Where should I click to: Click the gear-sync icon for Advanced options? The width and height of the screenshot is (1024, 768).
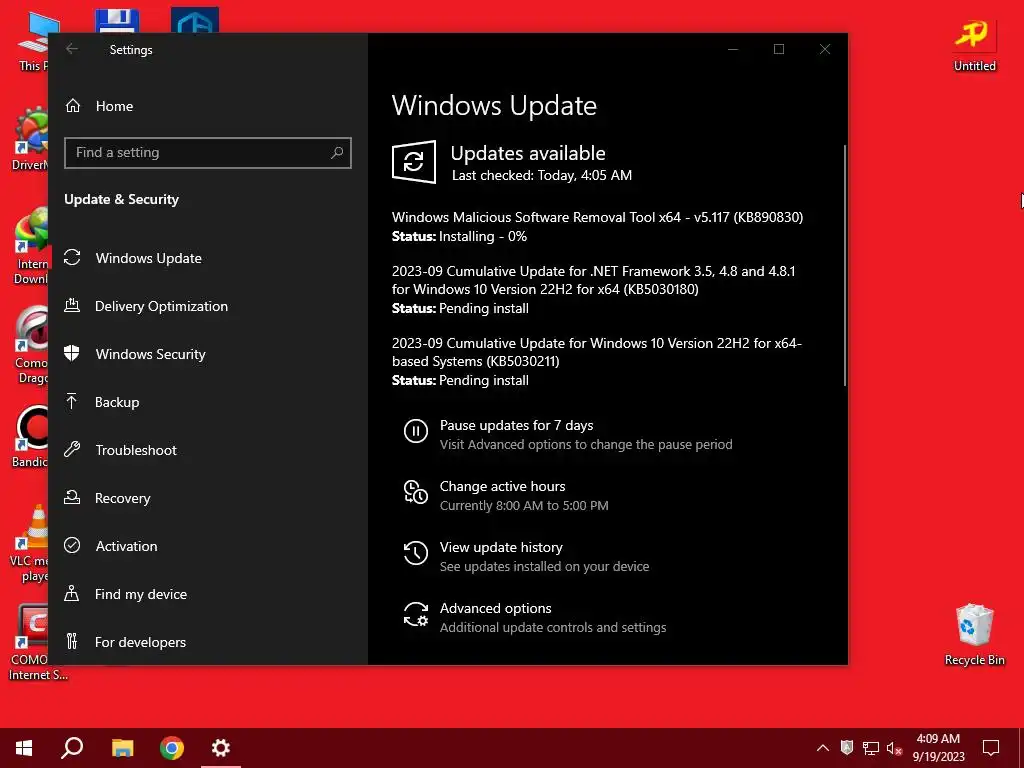pyautogui.click(x=415, y=615)
